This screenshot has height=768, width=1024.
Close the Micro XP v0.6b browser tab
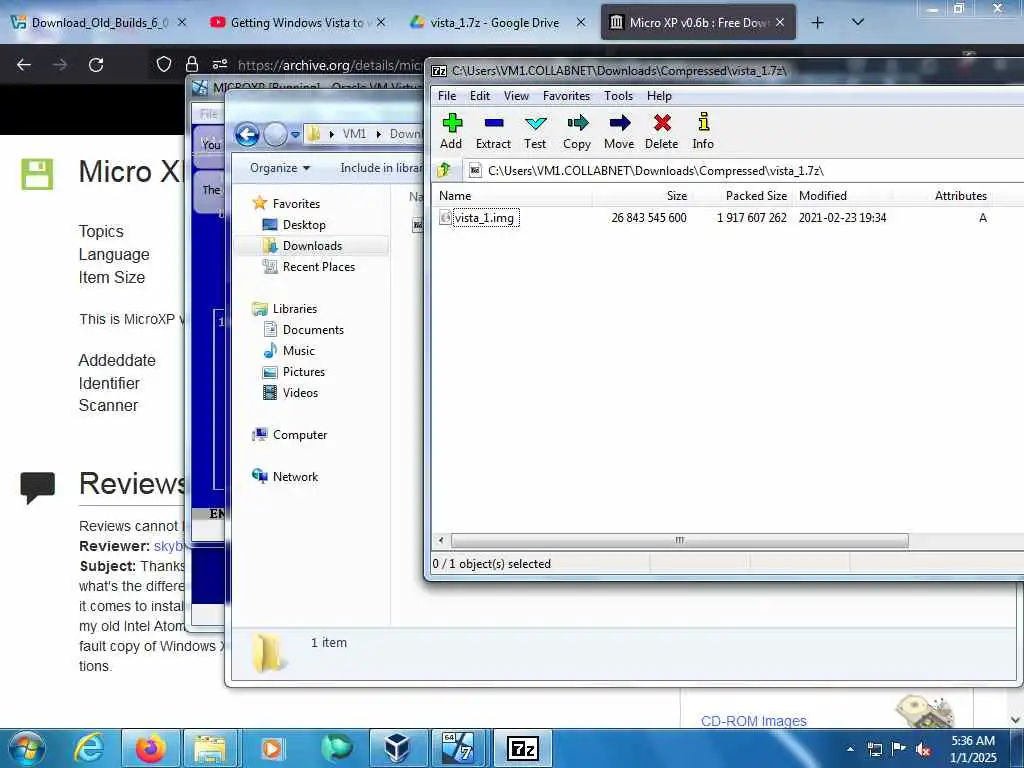click(x=780, y=22)
